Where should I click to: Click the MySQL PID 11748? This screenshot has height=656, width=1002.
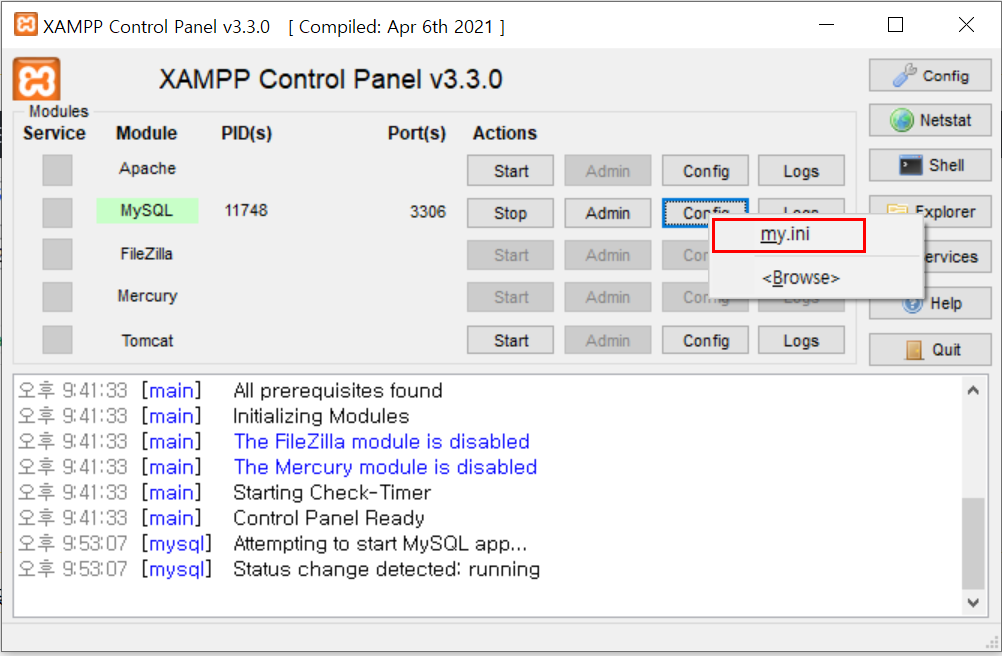246,211
